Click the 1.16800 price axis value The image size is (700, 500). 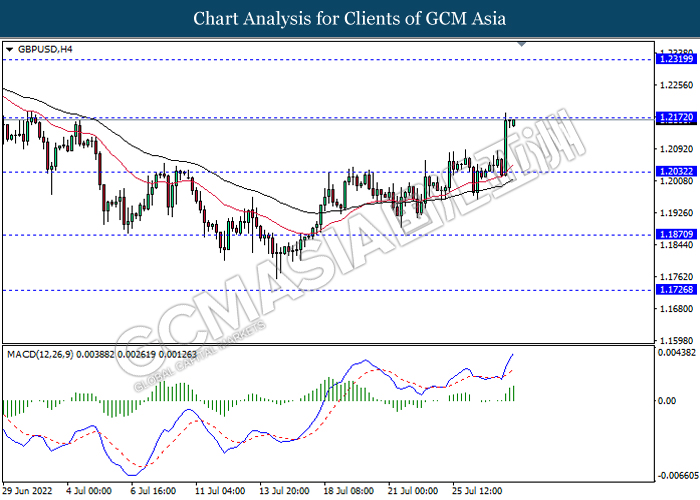[676, 308]
